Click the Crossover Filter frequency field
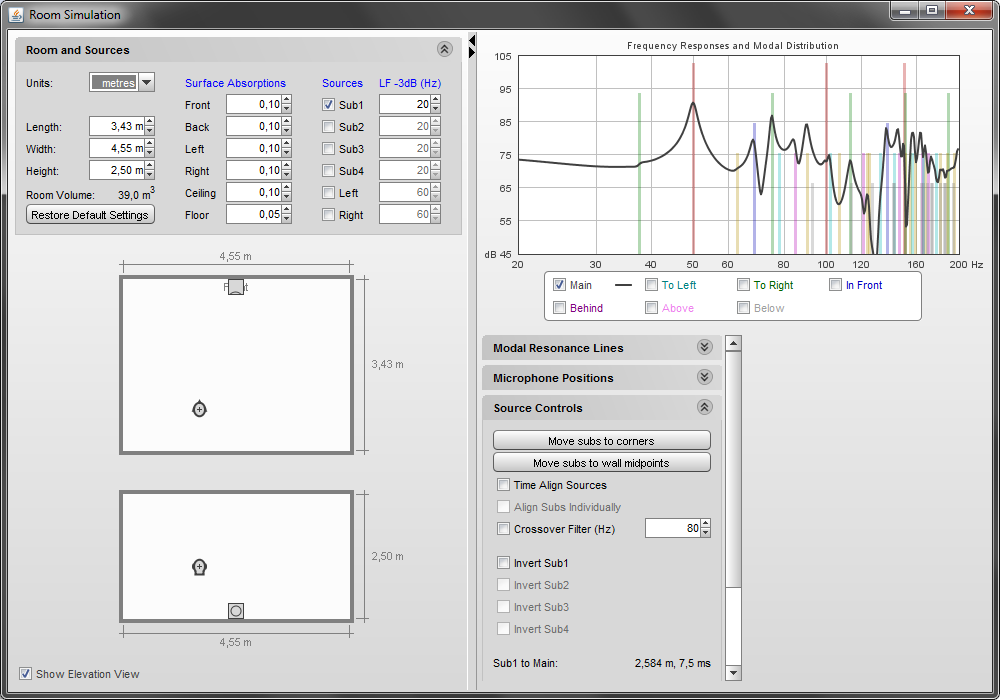The width and height of the screenshot is (1000, 700). (673, 529)
